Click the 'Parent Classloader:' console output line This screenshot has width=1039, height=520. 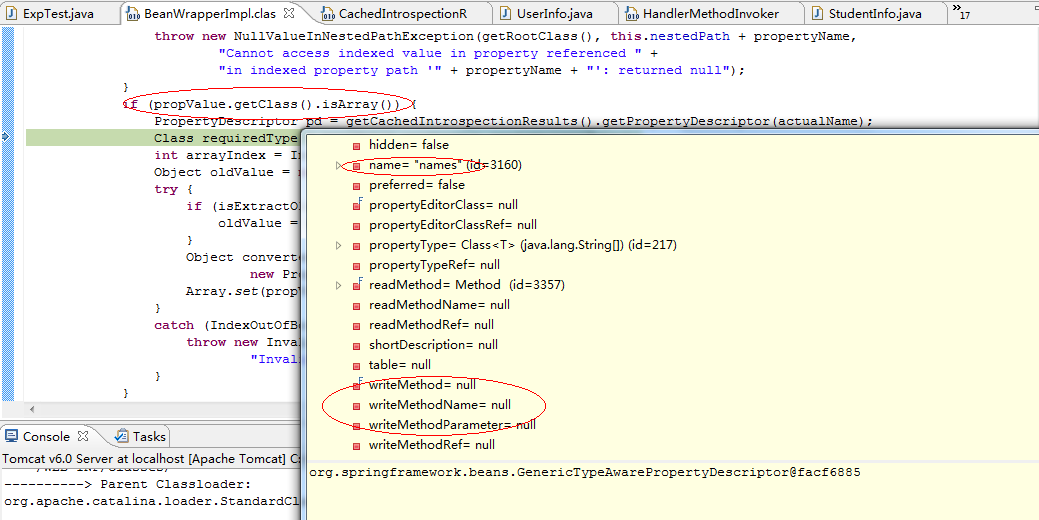click(127, 484)
